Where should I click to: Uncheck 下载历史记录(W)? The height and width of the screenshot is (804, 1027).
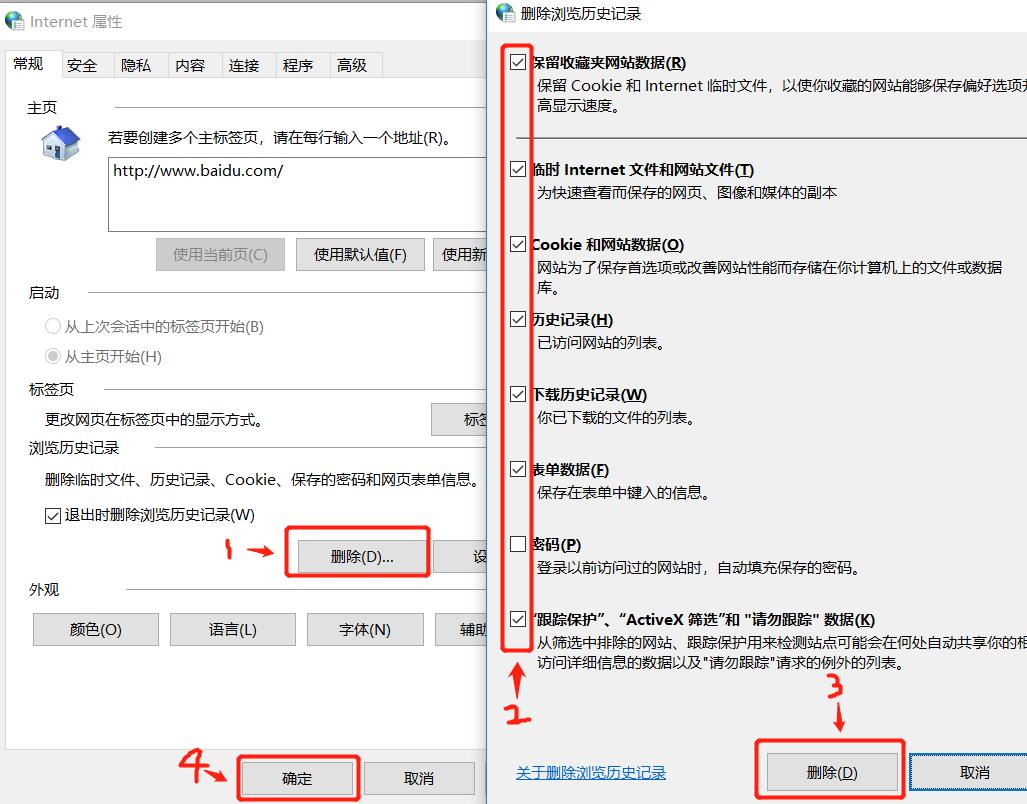click(x=516, y=393)
